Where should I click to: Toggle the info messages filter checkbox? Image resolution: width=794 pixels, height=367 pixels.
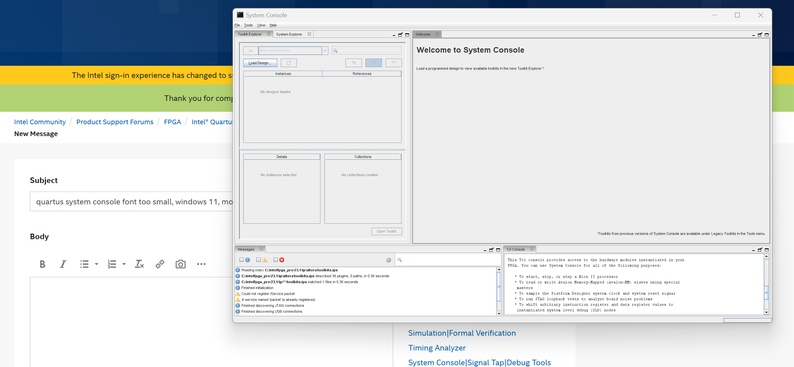(x=242, y=260)
